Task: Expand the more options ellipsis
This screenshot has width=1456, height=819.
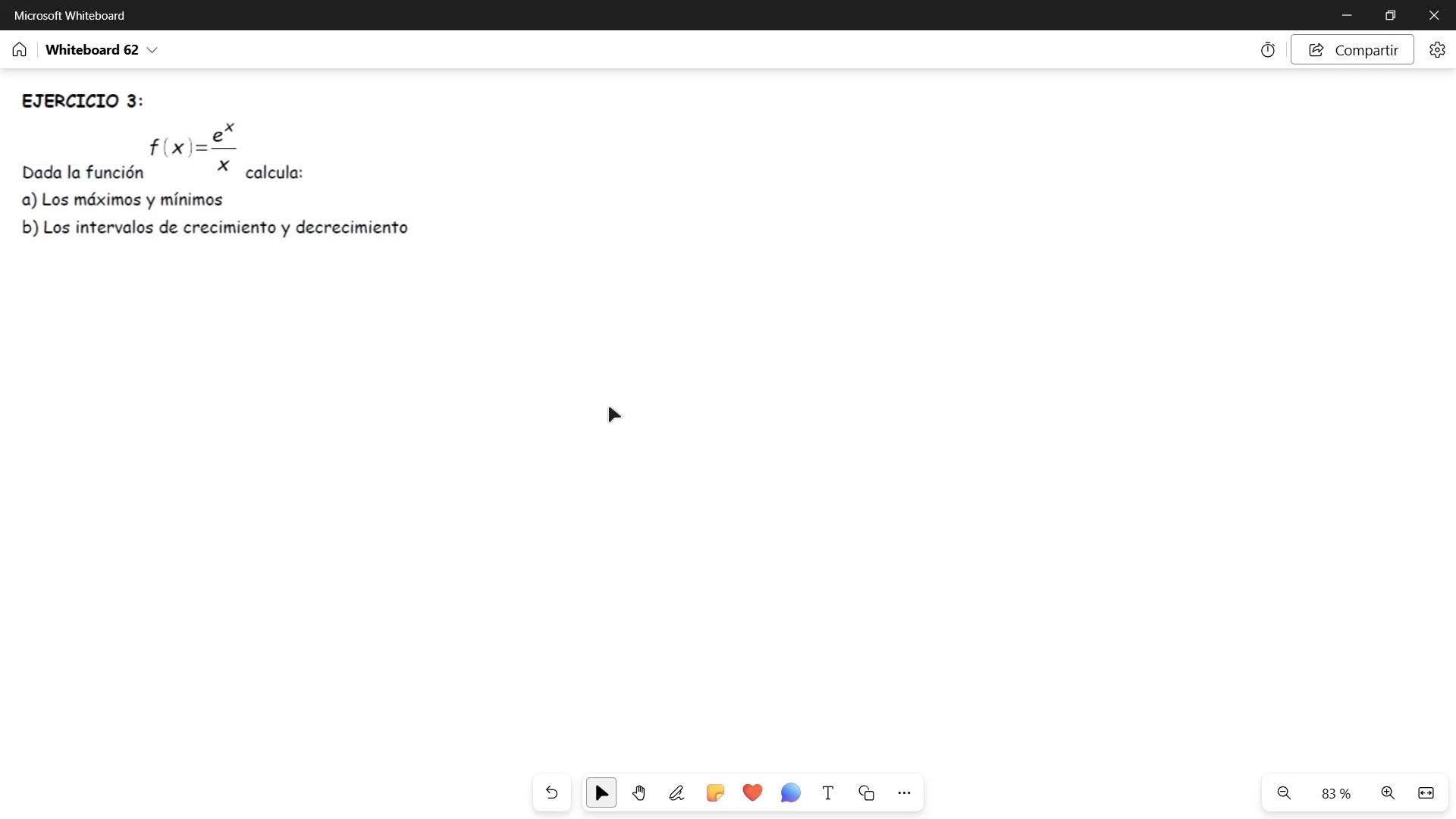Action: pos(904,793)
